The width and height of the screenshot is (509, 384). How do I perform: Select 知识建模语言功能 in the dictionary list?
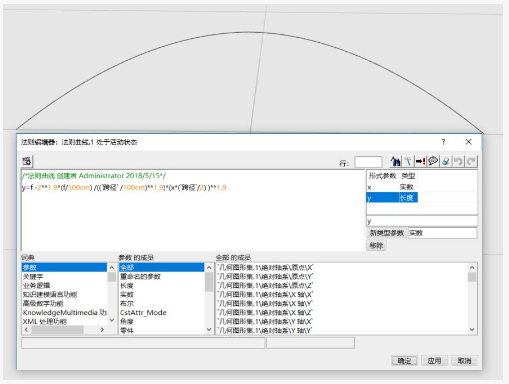[50, 295]
